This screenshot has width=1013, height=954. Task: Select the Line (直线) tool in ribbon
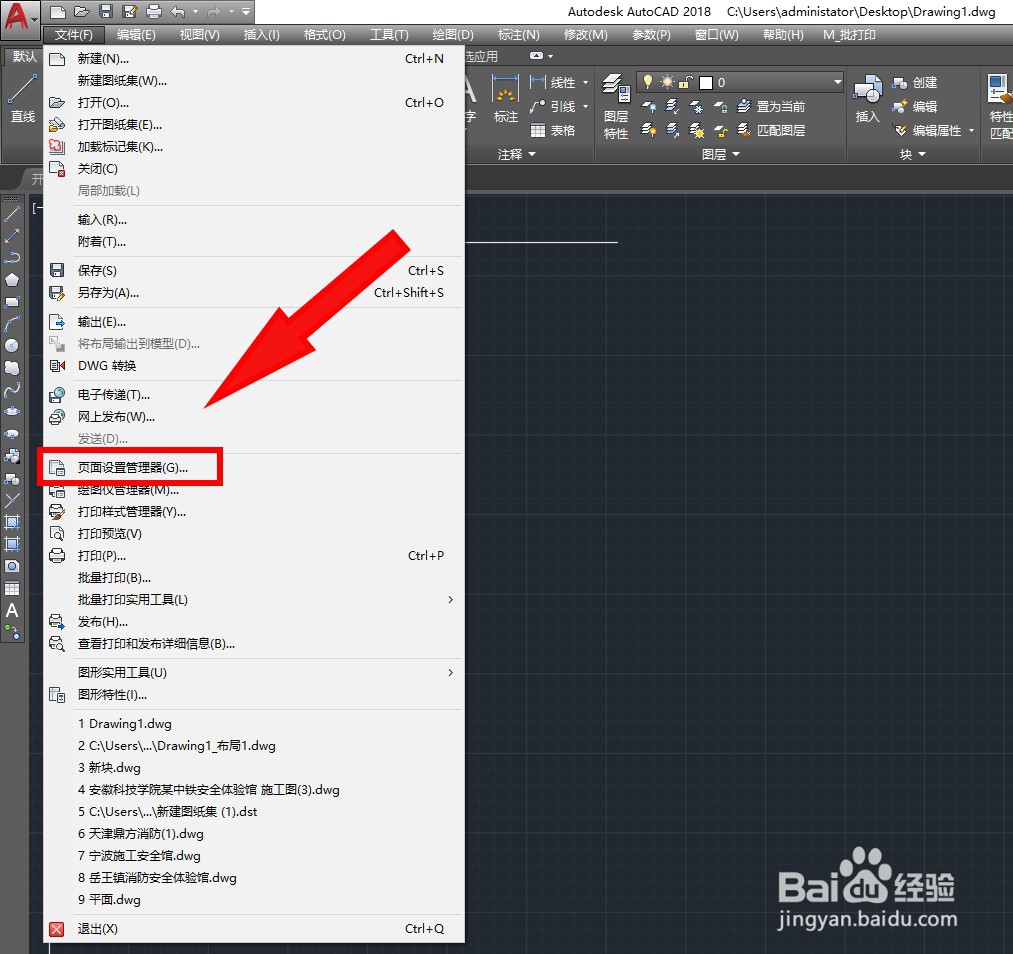pos(23,98)
